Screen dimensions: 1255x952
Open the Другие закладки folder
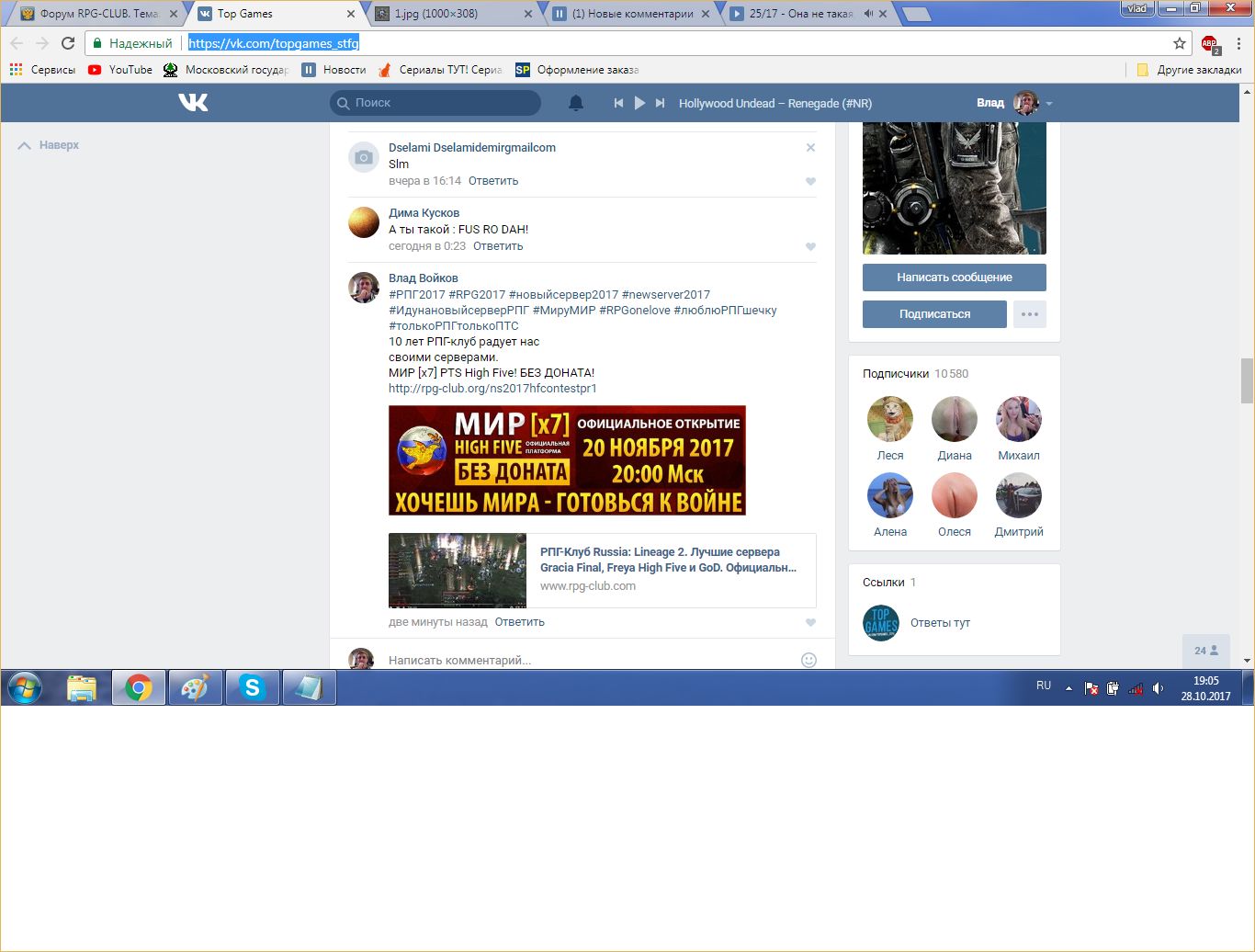tap(1189, 70)
